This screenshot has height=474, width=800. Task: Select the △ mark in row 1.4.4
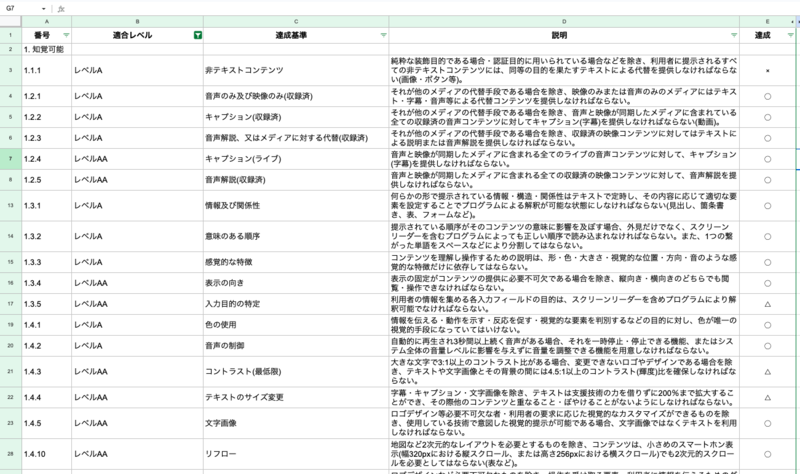point(767,397)
